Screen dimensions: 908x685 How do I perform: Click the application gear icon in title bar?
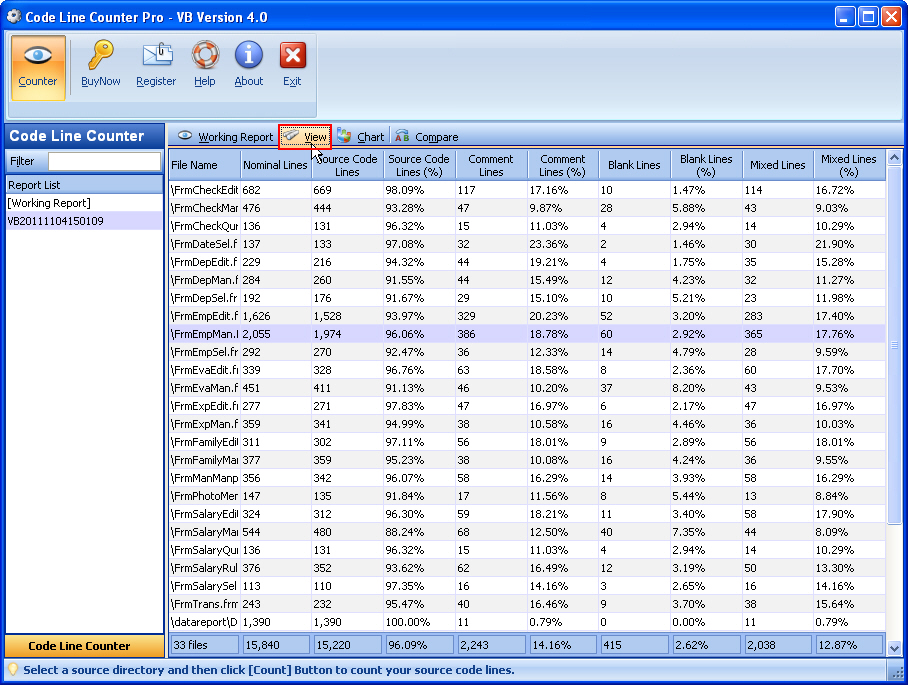pos(13,16)
